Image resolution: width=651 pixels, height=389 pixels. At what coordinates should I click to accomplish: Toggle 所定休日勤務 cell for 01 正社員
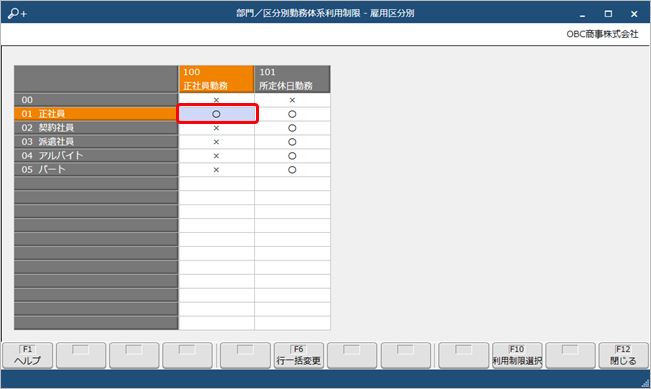tap(292, 114)
